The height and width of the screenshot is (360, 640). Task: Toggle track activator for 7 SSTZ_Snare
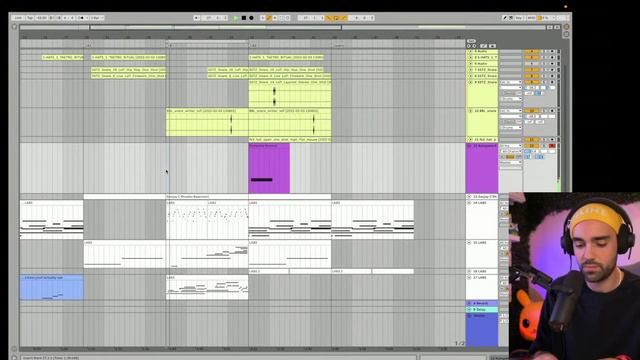(x=531, y=70)
